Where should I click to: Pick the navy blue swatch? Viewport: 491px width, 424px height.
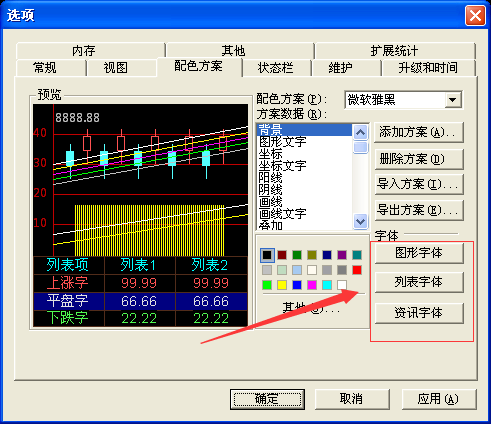[x=327, y=255]
